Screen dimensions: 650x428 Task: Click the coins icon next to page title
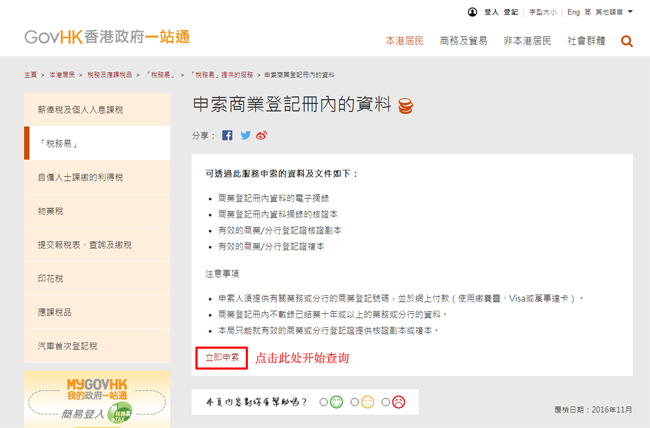coord(406,105)
